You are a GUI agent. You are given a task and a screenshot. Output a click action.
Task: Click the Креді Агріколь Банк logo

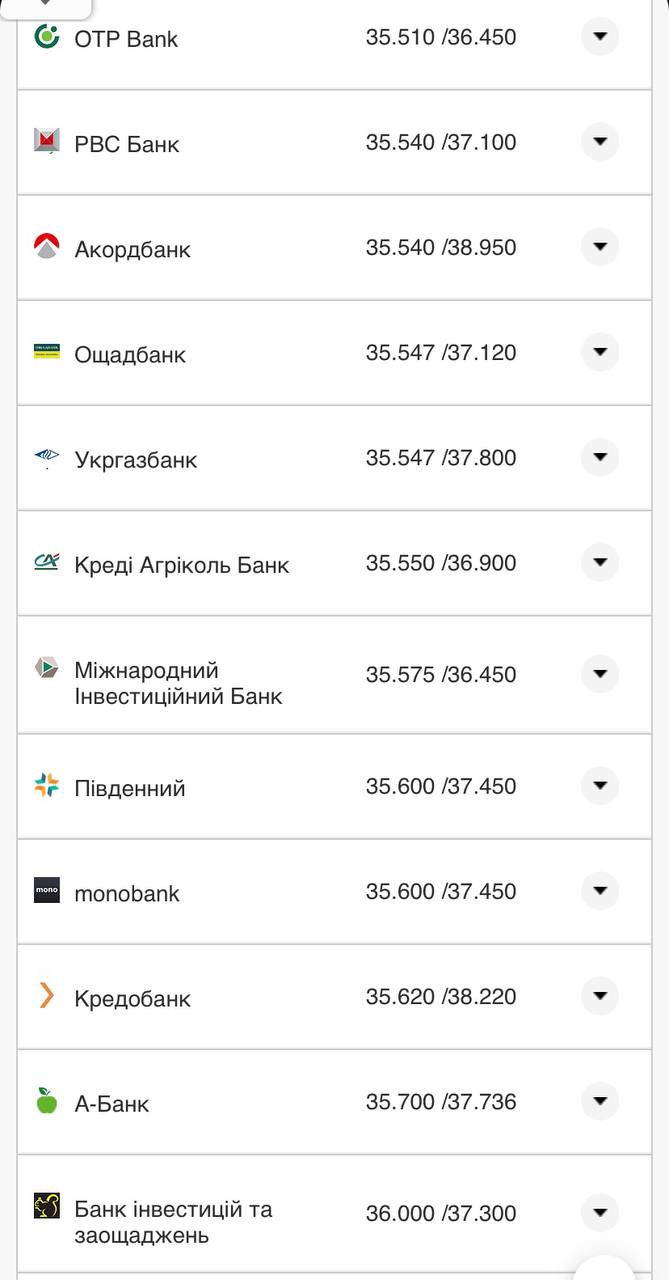click(x=44, y=563)
